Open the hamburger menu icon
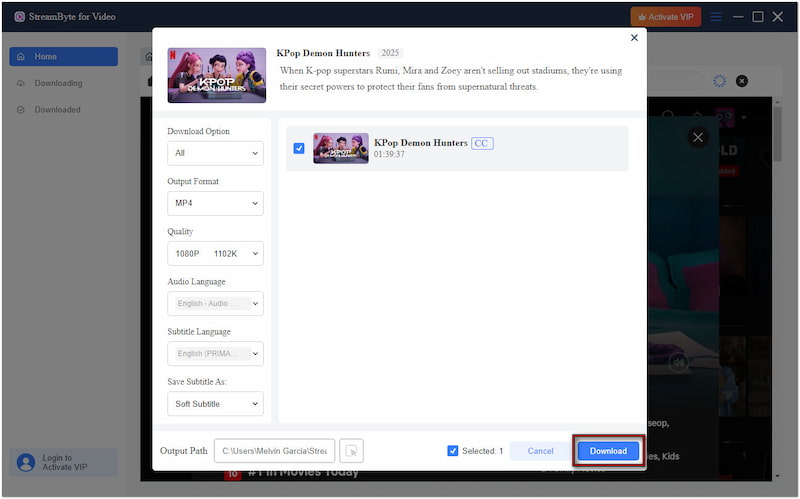The width and height of the screenshot is (800, 499). coord(716,17)
